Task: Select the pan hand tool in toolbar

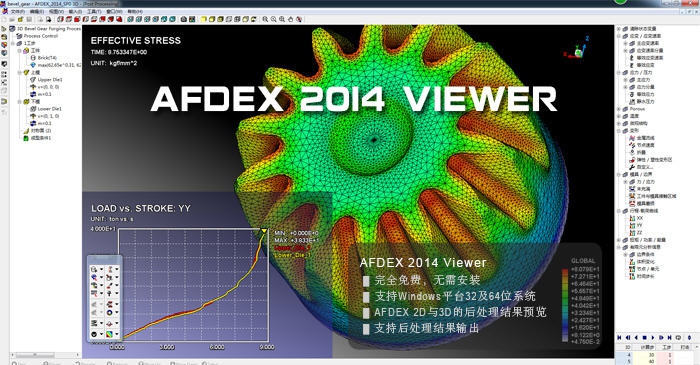Action: tap(291, 19)
